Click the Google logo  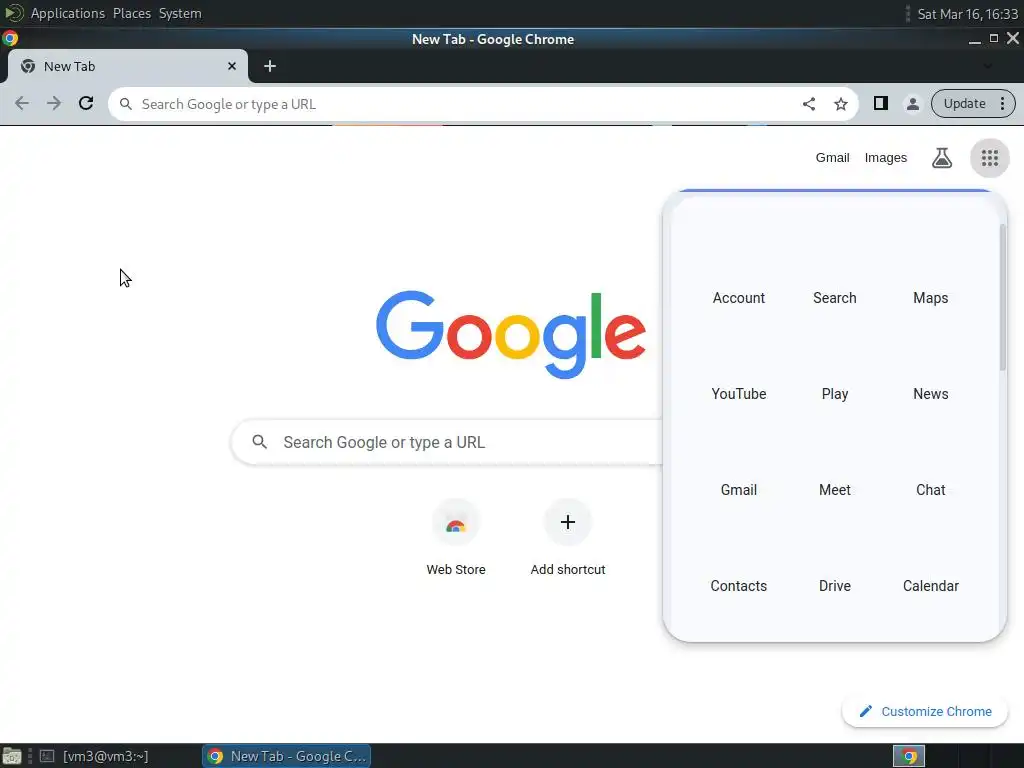[x=511, y=333]
